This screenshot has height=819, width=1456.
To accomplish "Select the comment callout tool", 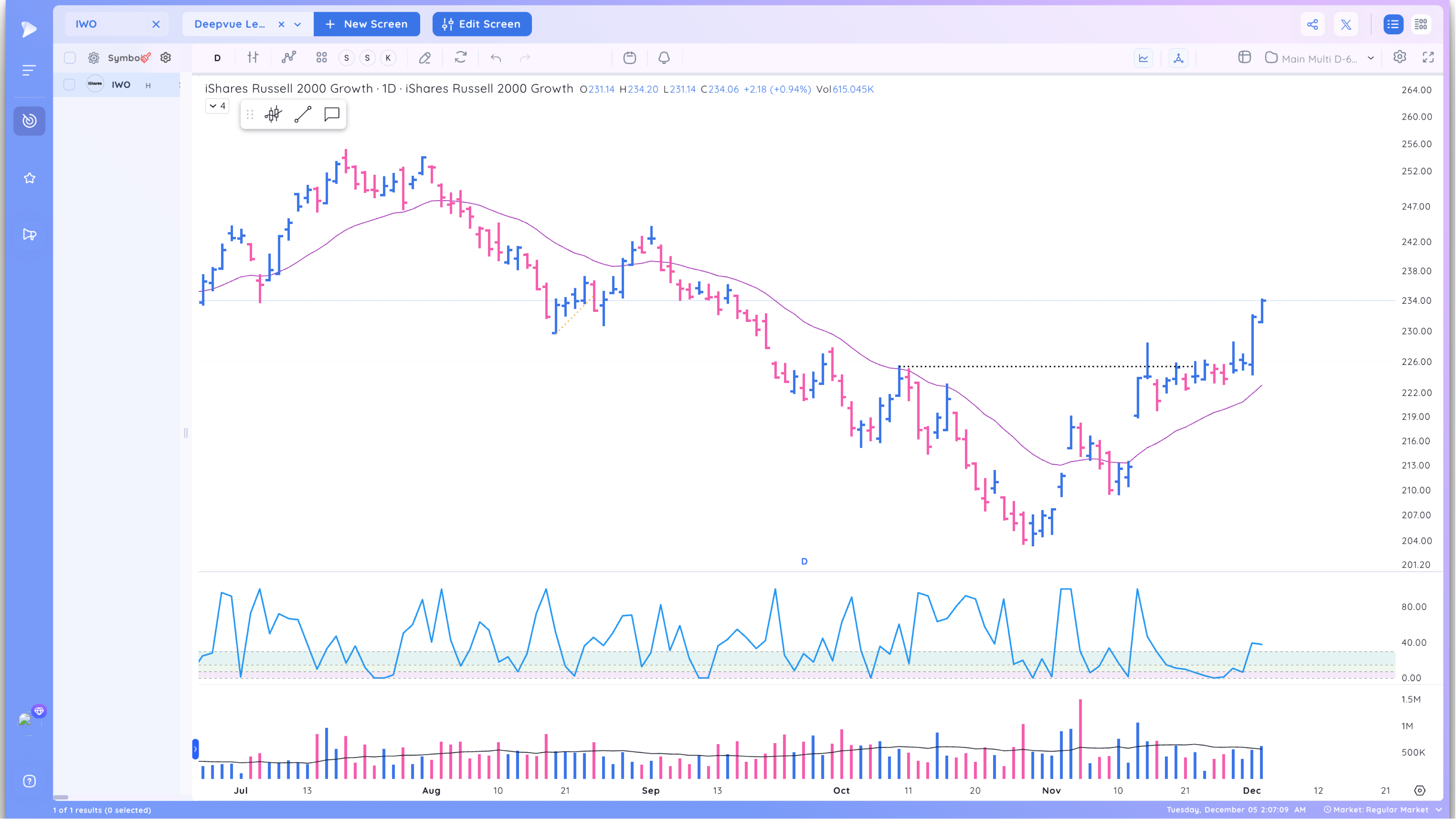I will [x=332, y=114].
